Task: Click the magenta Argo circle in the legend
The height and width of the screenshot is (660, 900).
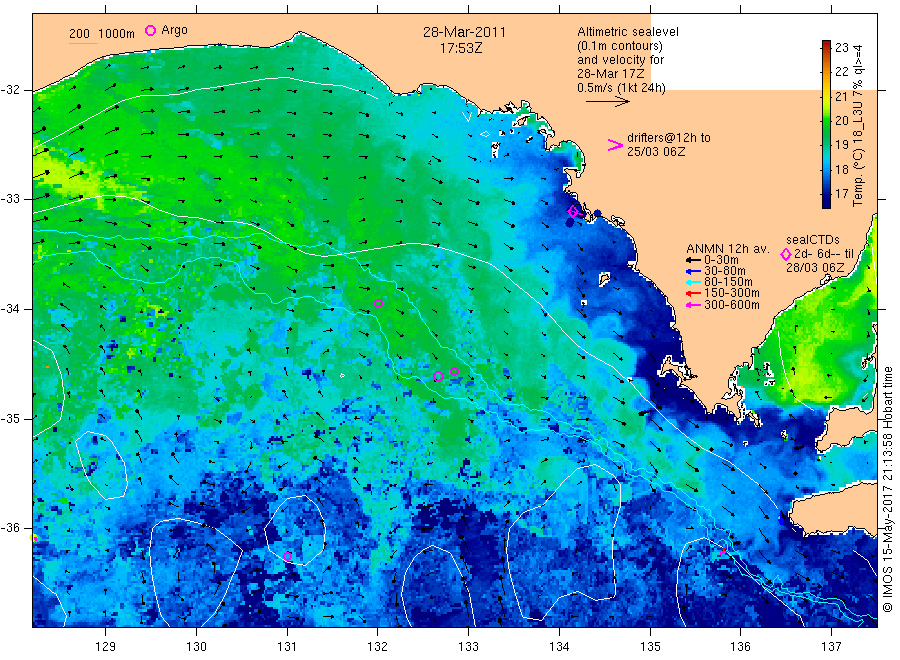Action: pyautogui.click(x=150, y=30)
